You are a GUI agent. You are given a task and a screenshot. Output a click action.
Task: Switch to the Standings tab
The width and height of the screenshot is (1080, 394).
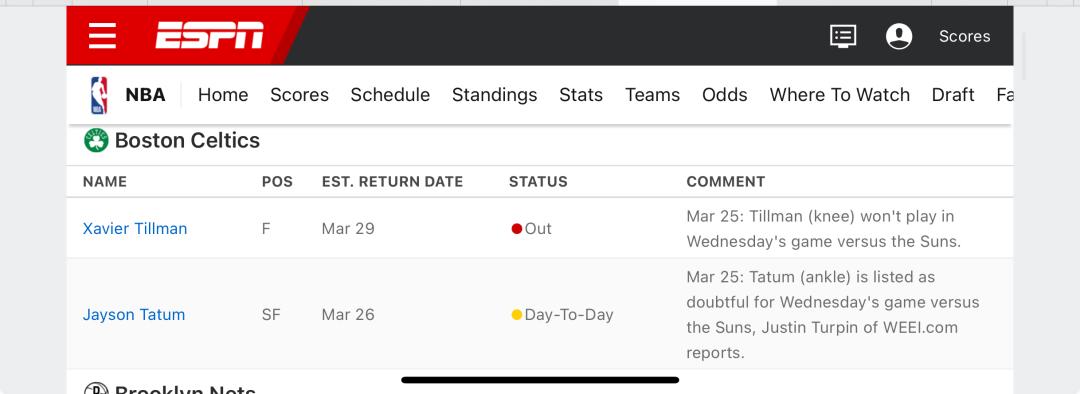495,95
